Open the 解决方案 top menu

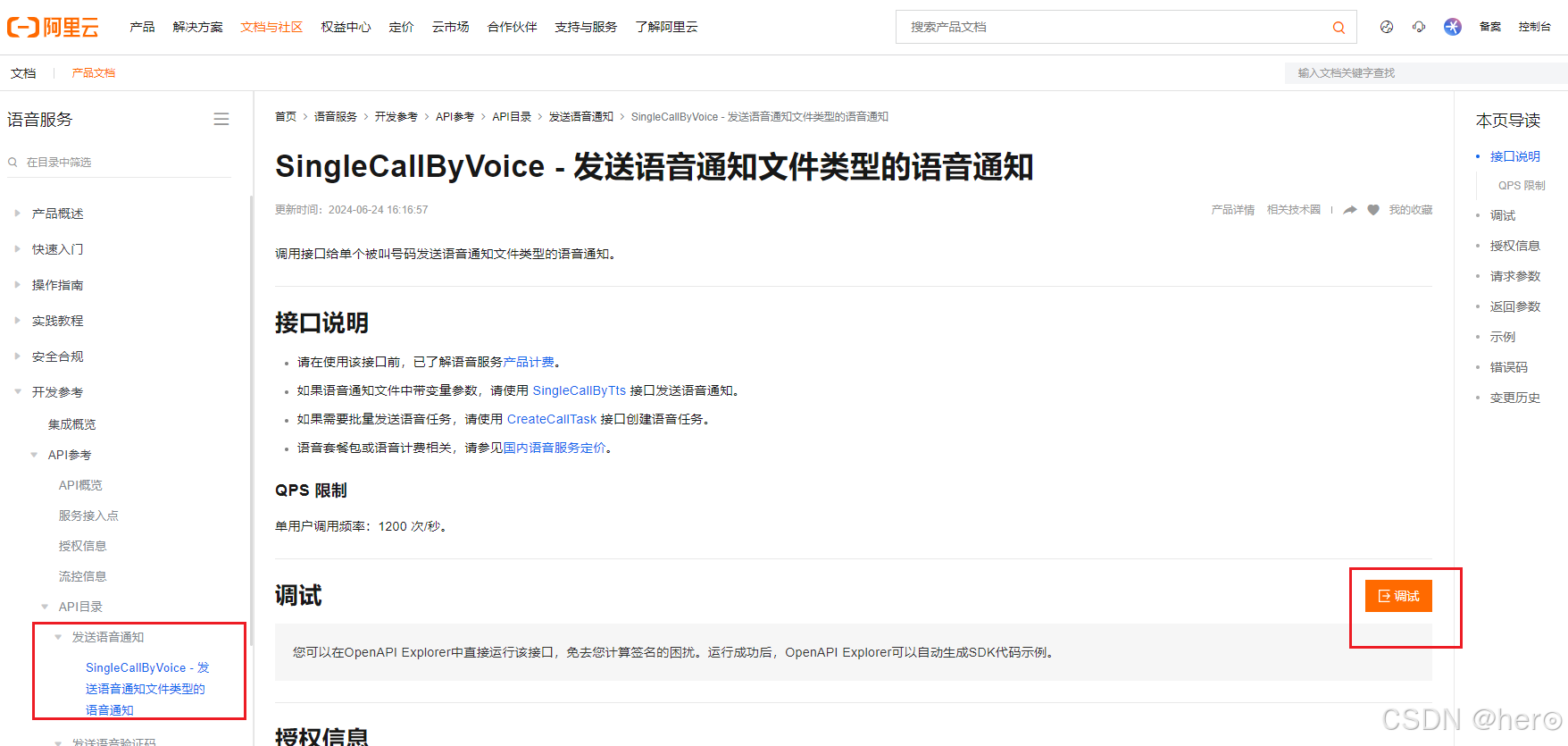(198, 27)
